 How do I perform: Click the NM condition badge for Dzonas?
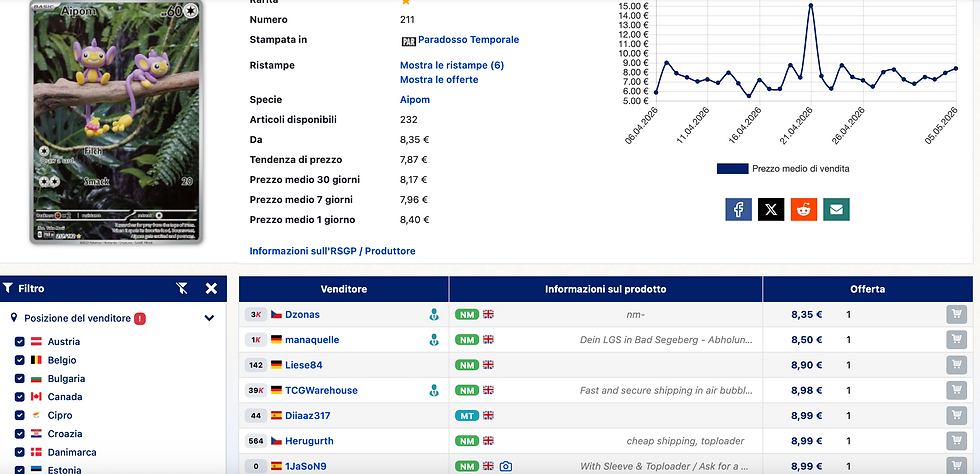[467, 315]
